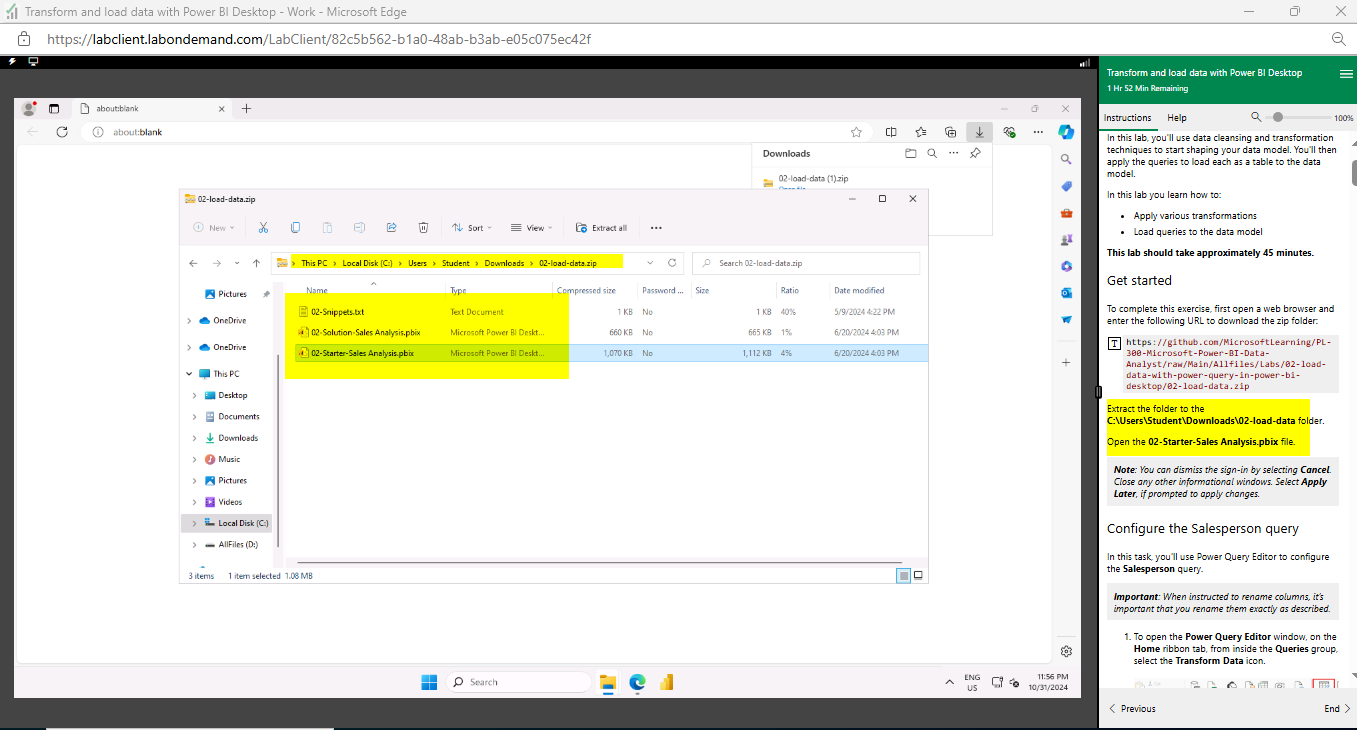Open the Sort dropdown in File Explorer
The image size is (1357, 730).
[472, 228]
